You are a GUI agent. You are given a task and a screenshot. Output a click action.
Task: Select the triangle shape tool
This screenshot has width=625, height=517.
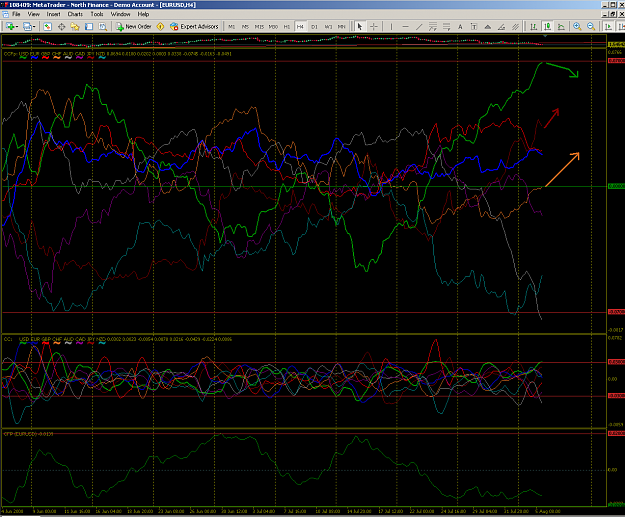tap(487, 26)
